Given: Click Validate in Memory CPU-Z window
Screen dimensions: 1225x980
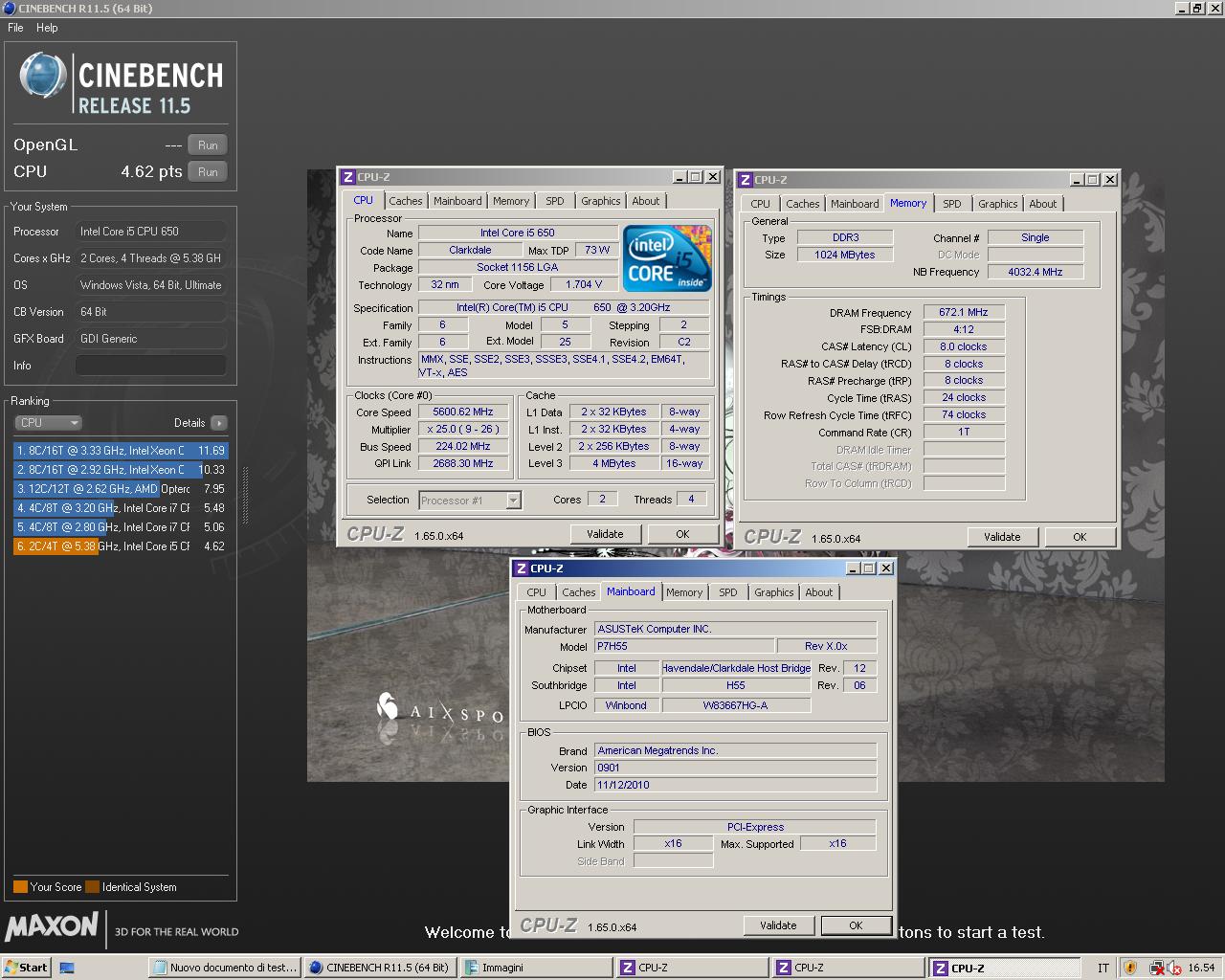Looking at the screenshot, I should 1002,537.
